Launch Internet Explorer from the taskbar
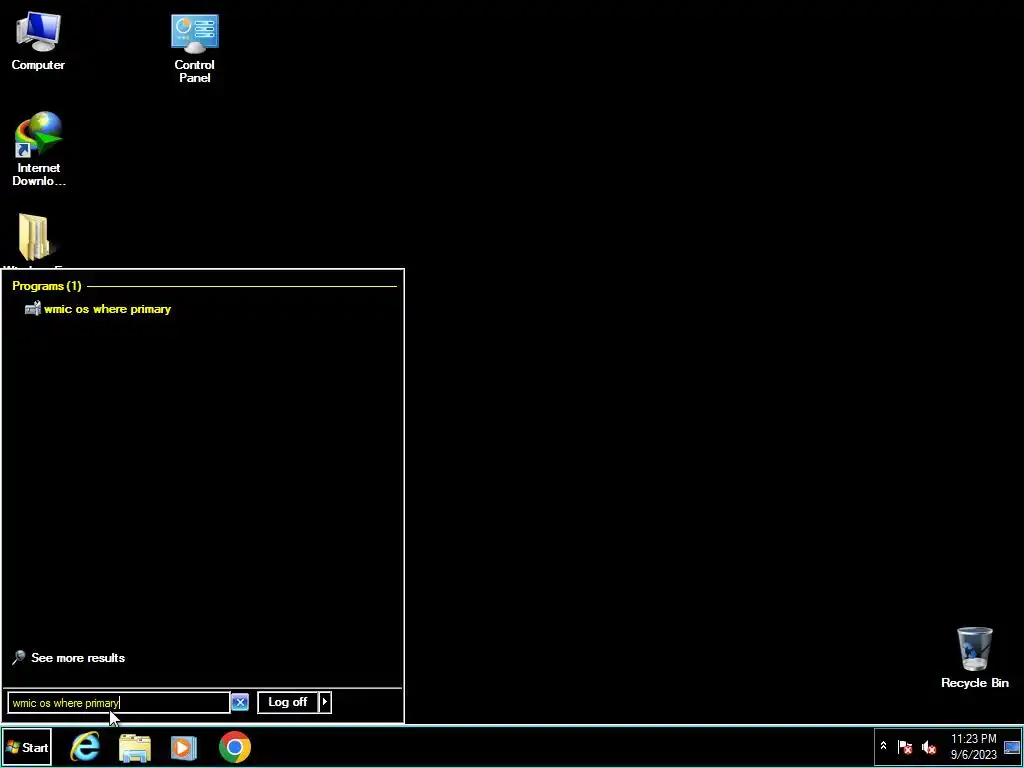The image size is (1024, 768). [85, 747]
